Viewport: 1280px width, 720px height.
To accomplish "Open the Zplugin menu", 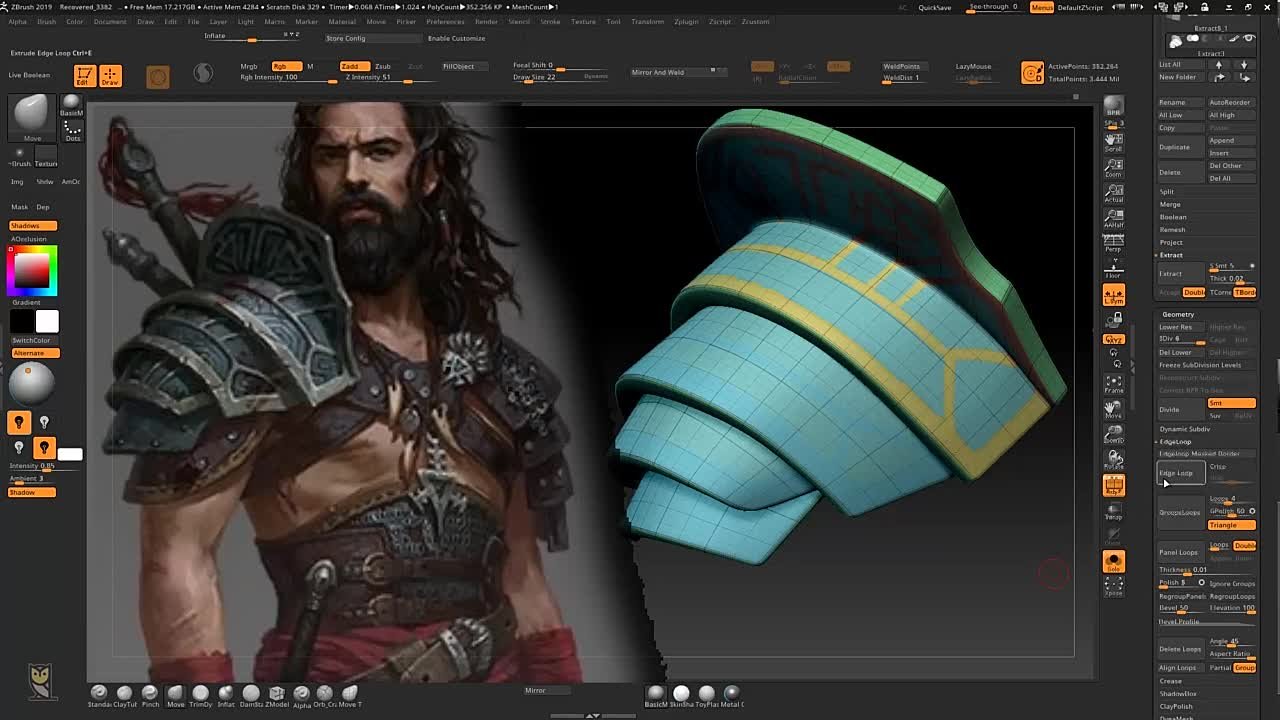I will 686,21.
